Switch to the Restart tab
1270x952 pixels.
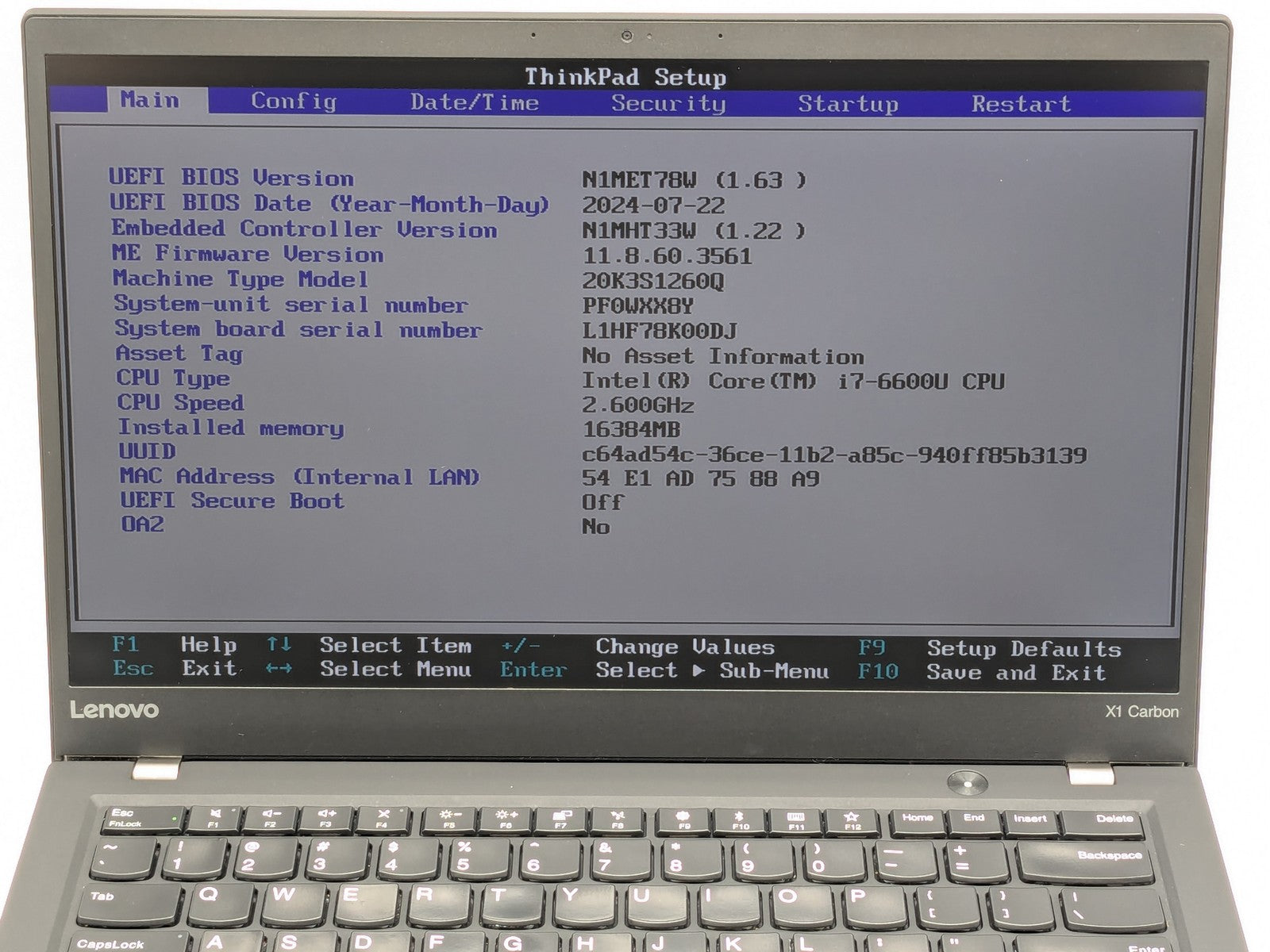tap(1021, 104)
